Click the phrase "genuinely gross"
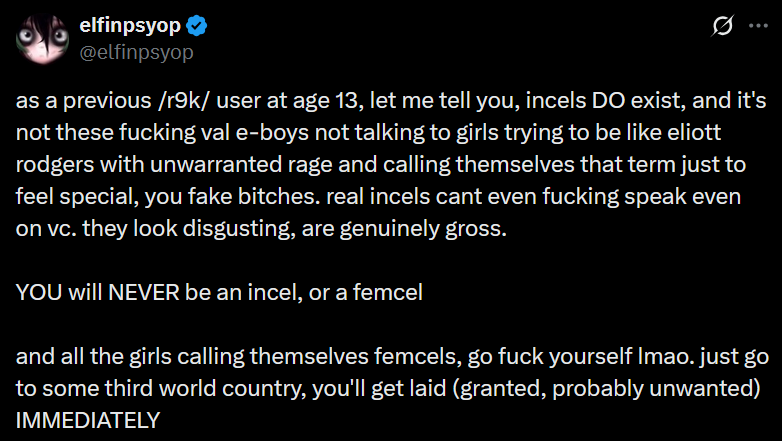This screenshot has height=441, width=782. click(444, 228)
